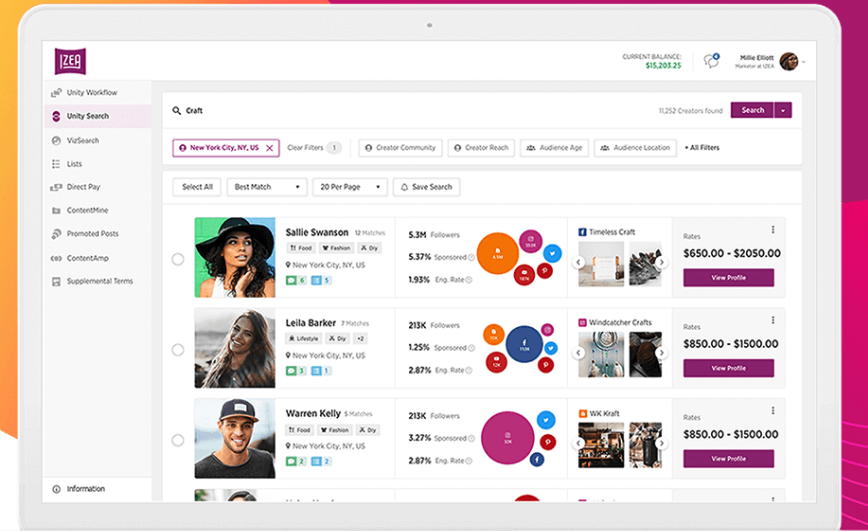Click Sallie Swanson's profile photo
Screen dimensions: 868x531
pyautogui.click(x=235, y=258)
